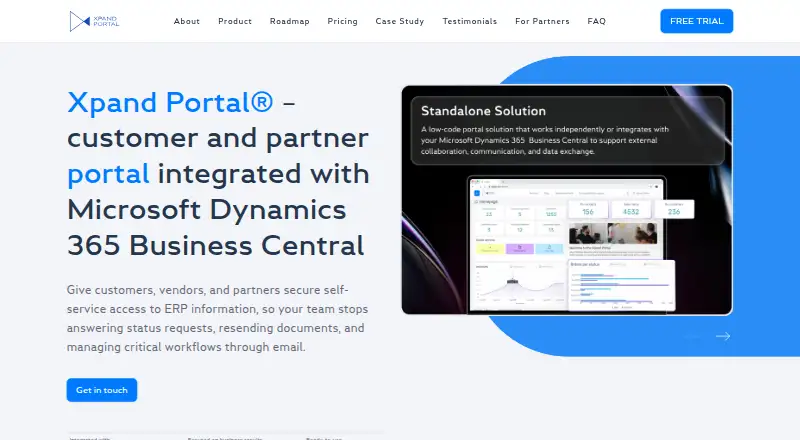The height and width of the screenshot is (440, 800).
Task: Start the FREE TRIAL
Action: (x=696, y=21)
